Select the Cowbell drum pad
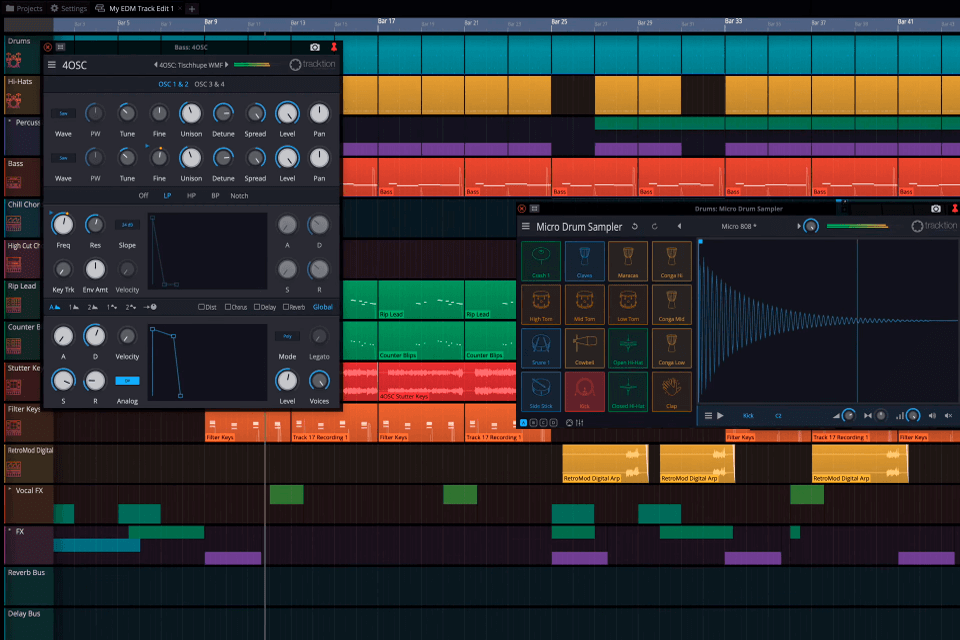The height and width of the screenshot is (640, 960). point(584,348)
